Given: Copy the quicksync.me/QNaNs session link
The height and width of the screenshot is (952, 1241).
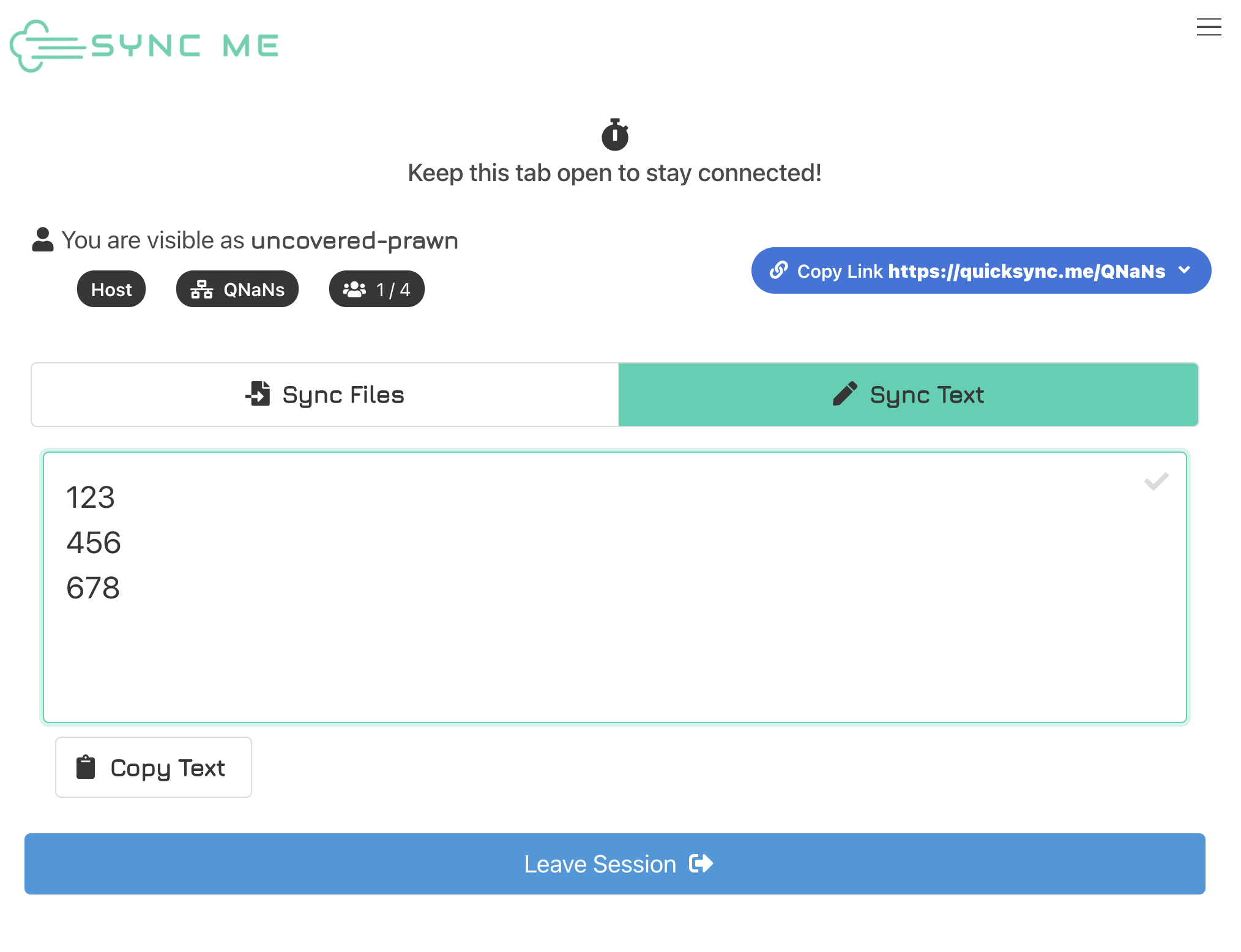Looking at the screenshot, I should (x=979, y=270).
